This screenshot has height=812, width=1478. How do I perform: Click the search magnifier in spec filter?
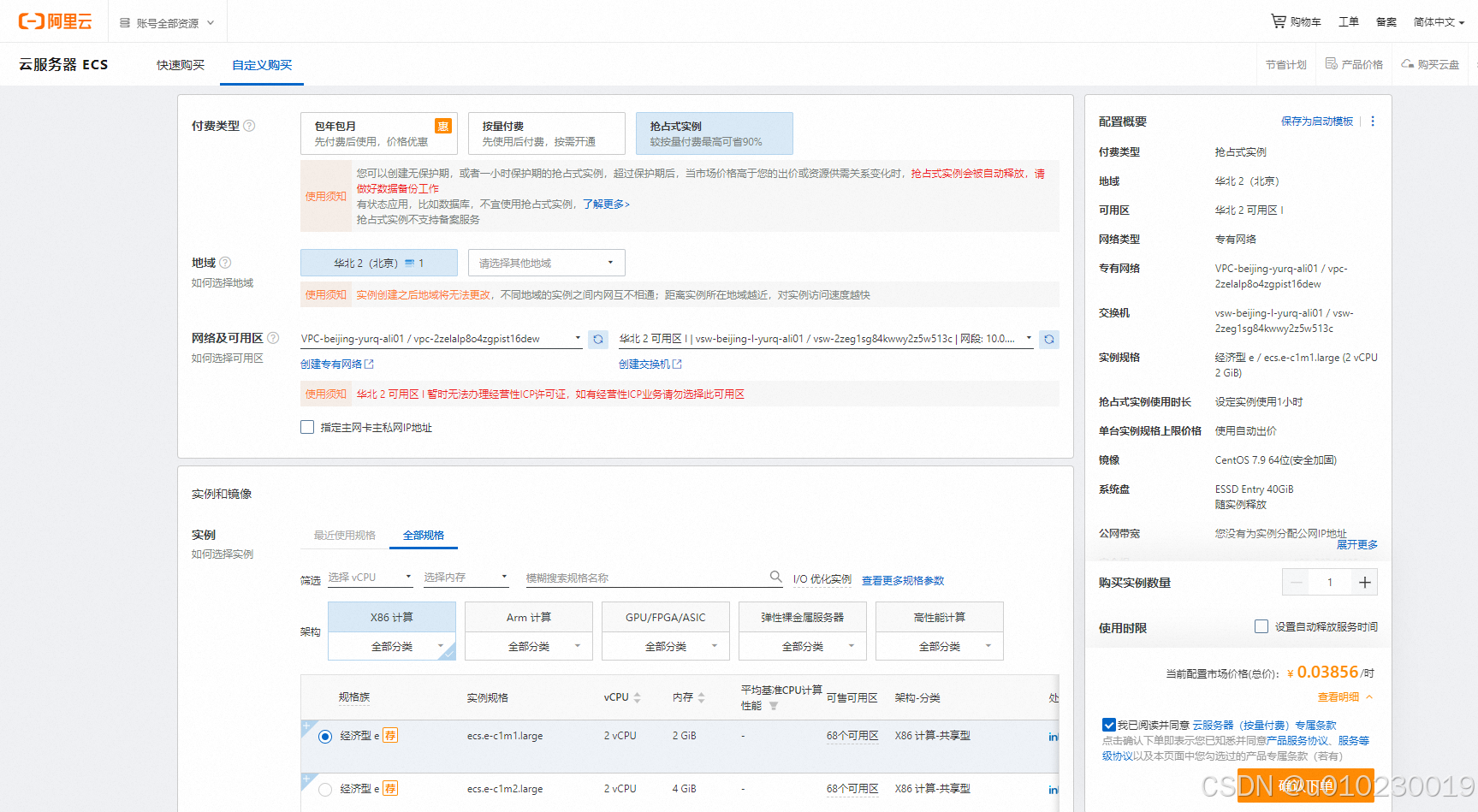(x=775, y=577)
